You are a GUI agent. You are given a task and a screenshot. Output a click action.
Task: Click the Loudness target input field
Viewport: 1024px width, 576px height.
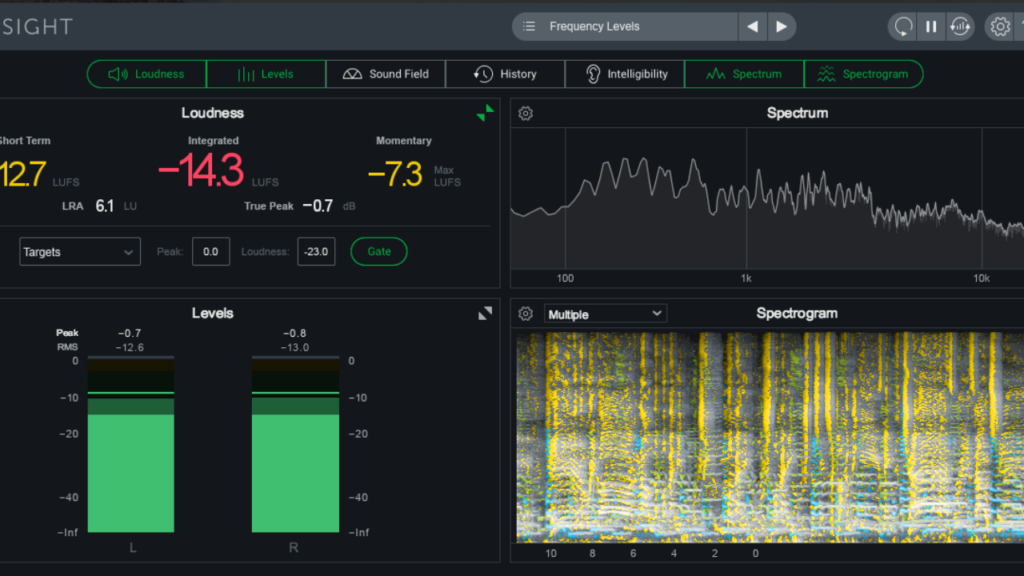(315, 252)
